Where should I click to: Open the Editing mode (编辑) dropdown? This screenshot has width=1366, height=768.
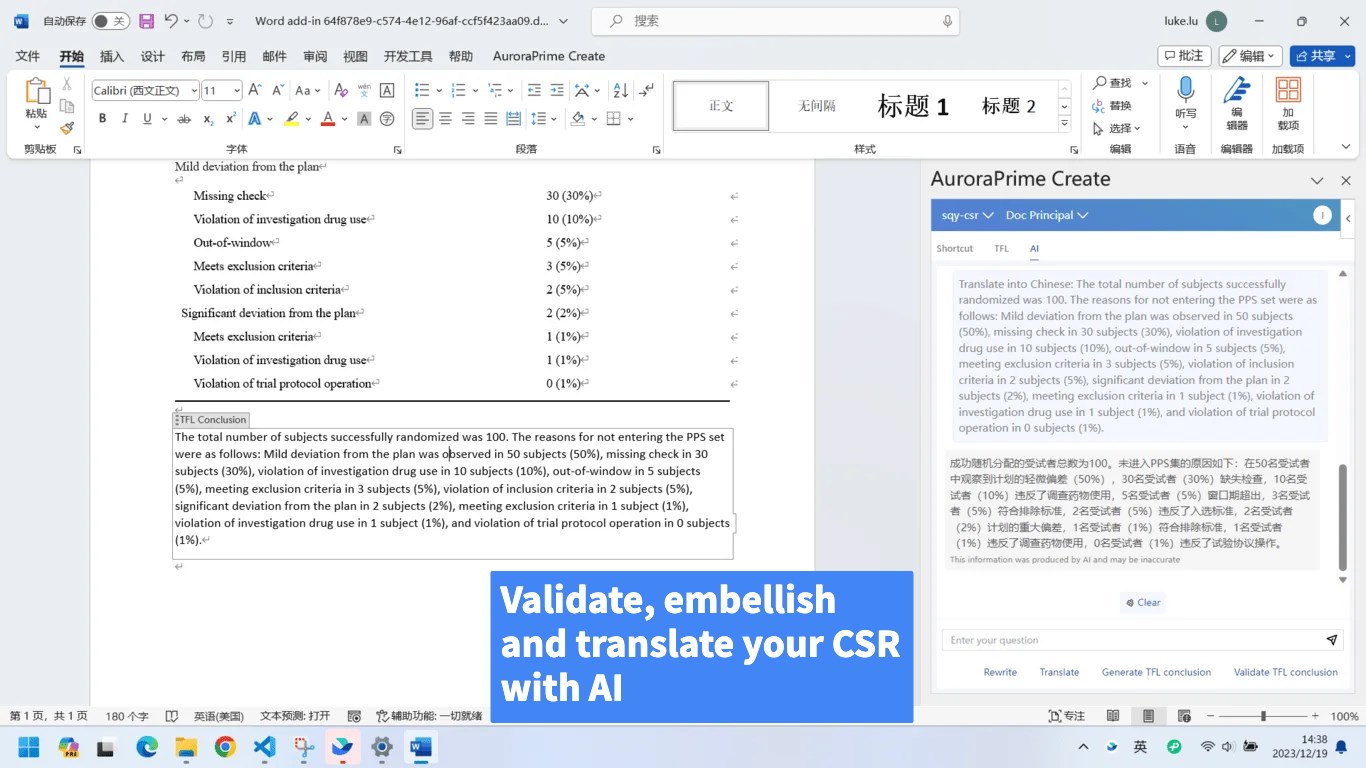tap(1251, 56)
